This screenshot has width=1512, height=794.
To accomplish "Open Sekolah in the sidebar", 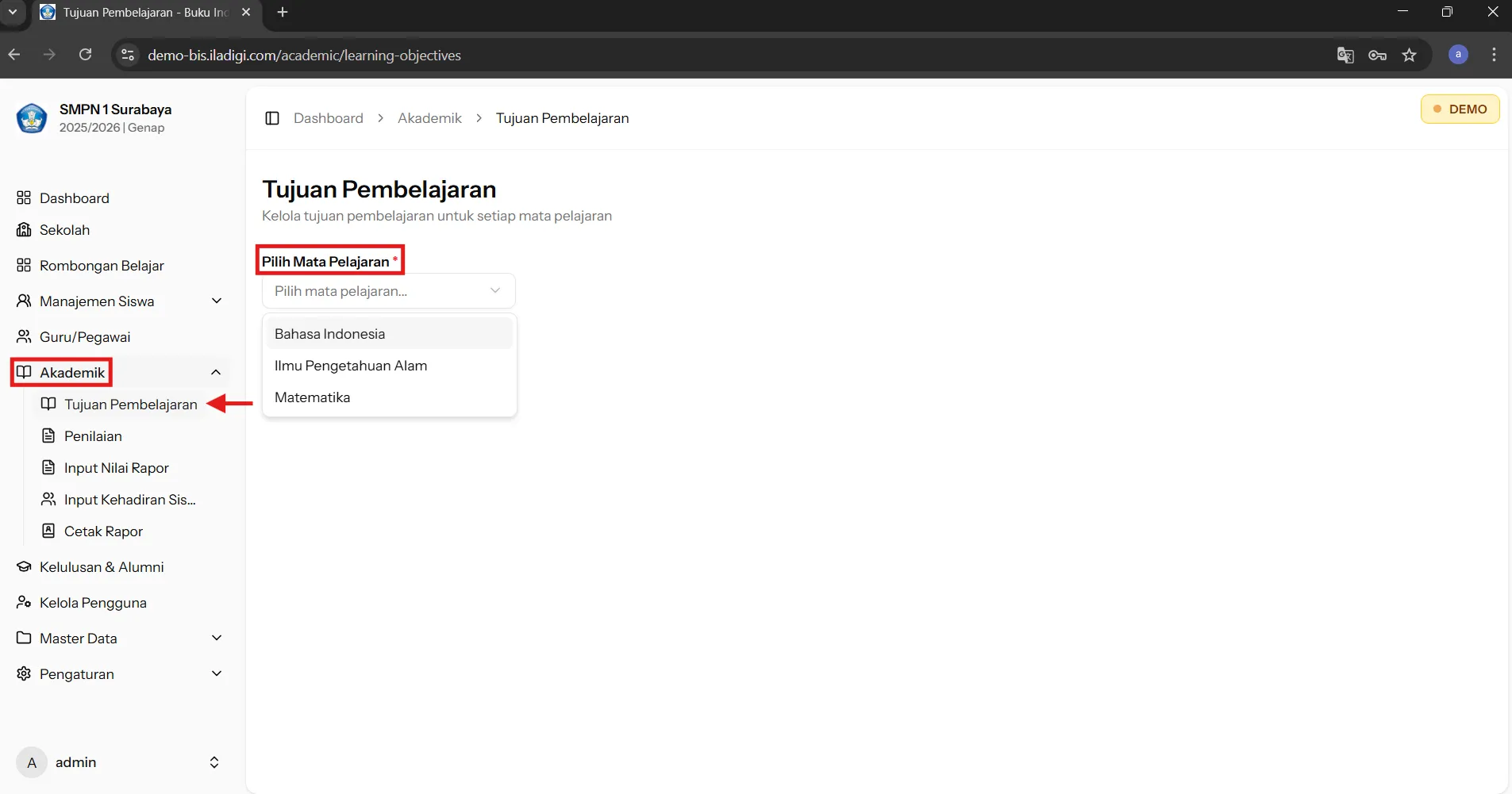I will (64, 229).
